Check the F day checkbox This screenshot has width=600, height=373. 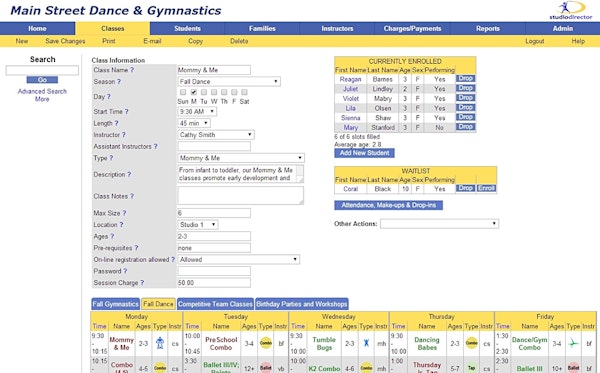[x=234, y=92]
